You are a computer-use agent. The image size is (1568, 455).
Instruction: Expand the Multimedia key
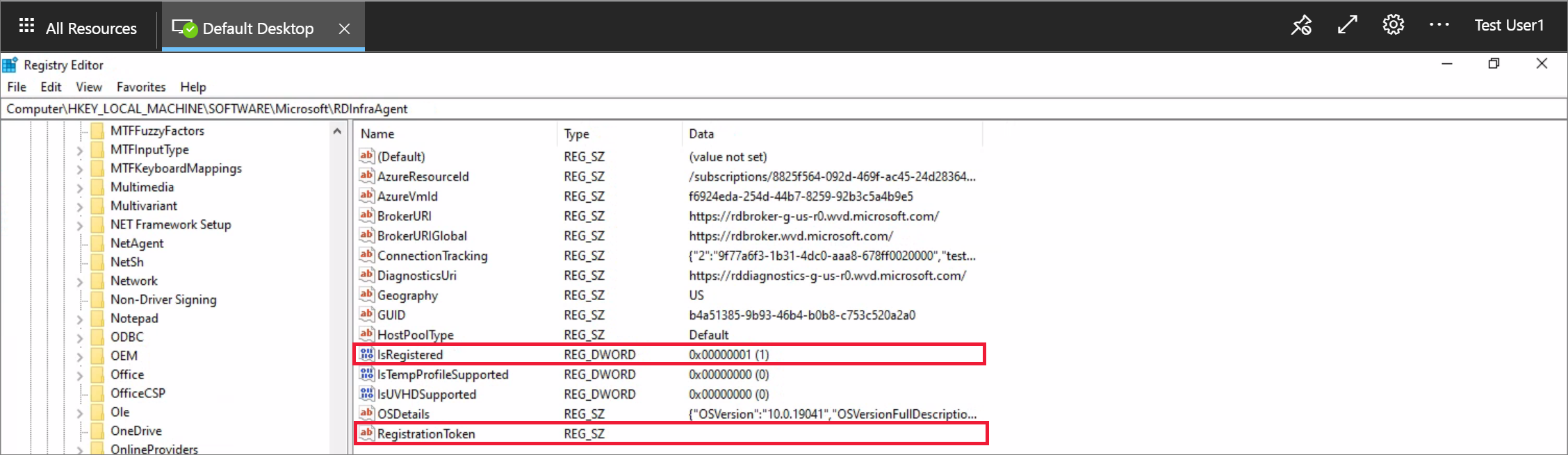pyautogui.click(x=79, y=188)
